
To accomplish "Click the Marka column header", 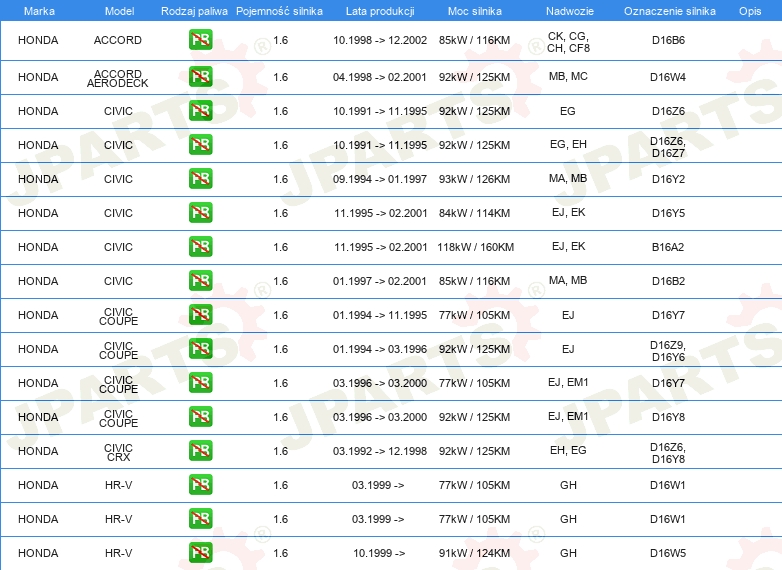I will [x=39, y=11].
